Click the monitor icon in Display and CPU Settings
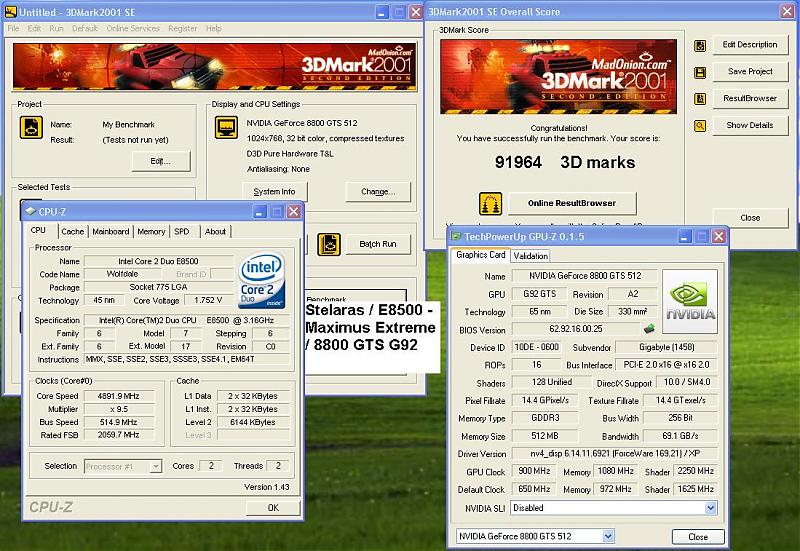The image size is (800, 551). point(226,128)
